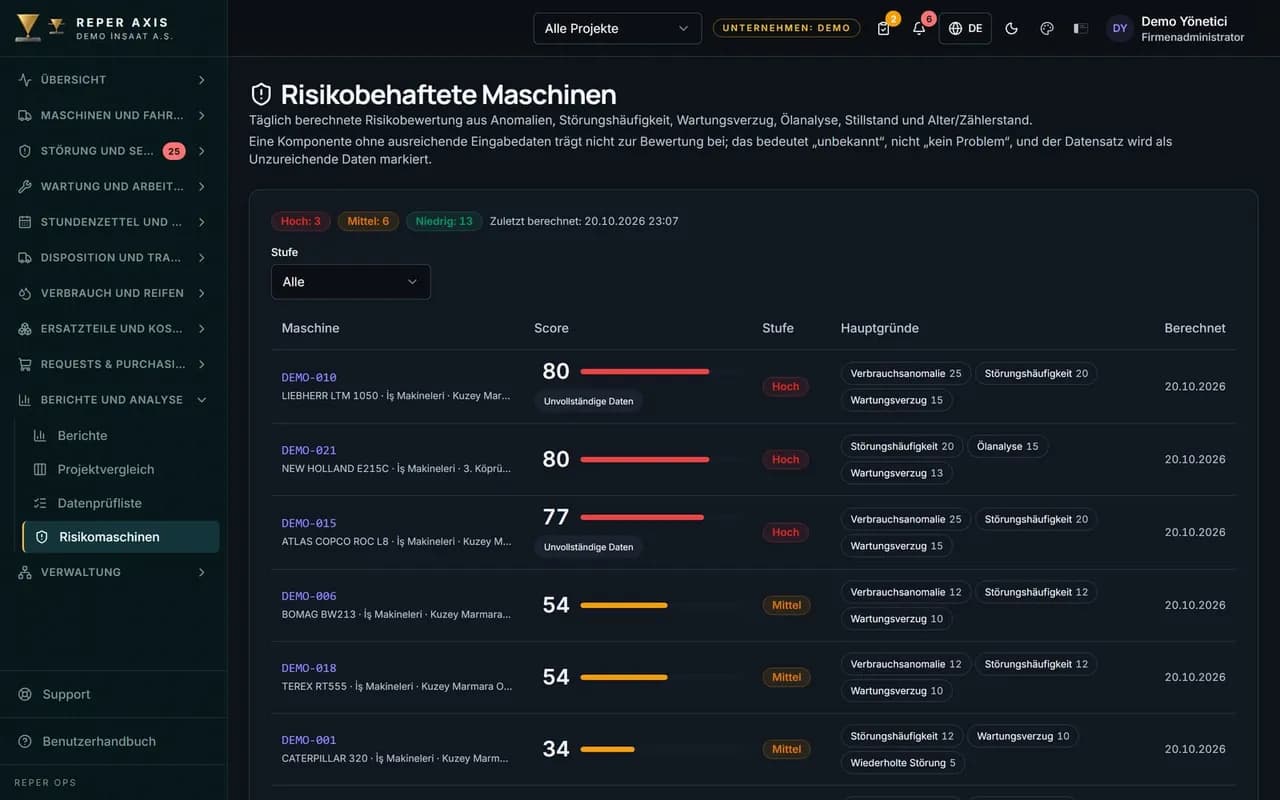Open the color theme palette icon
The height and width of the screenshot is (800, 1280).
[x=1047, y=28]
